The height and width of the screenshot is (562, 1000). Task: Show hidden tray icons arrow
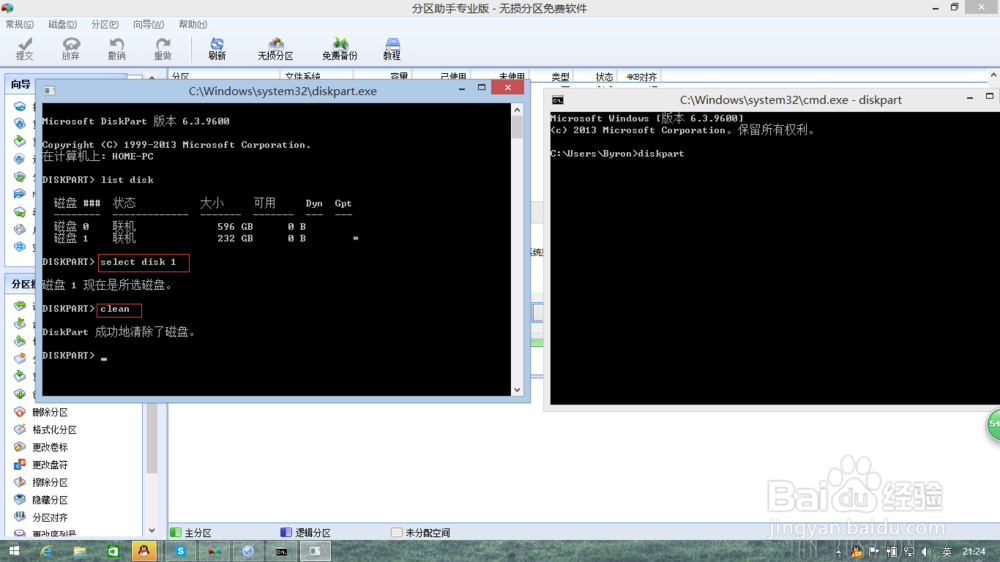(x=839, y=552)
